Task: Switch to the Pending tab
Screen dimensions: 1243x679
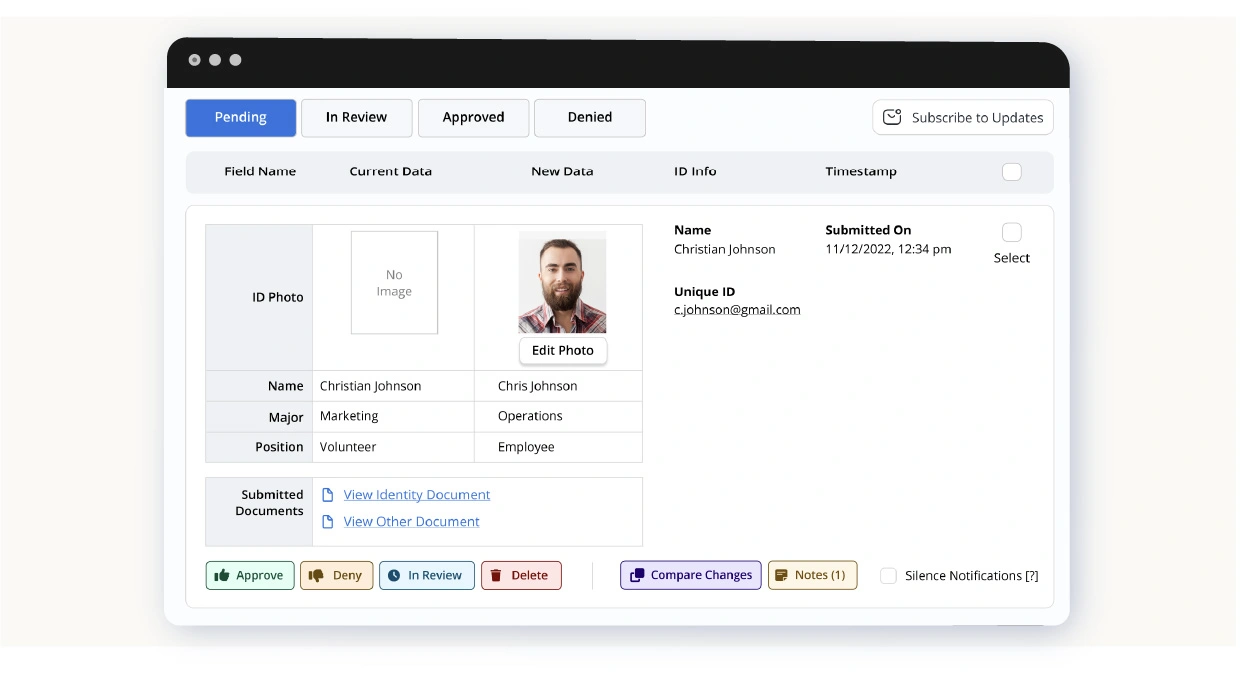Action: pos(241,118)
